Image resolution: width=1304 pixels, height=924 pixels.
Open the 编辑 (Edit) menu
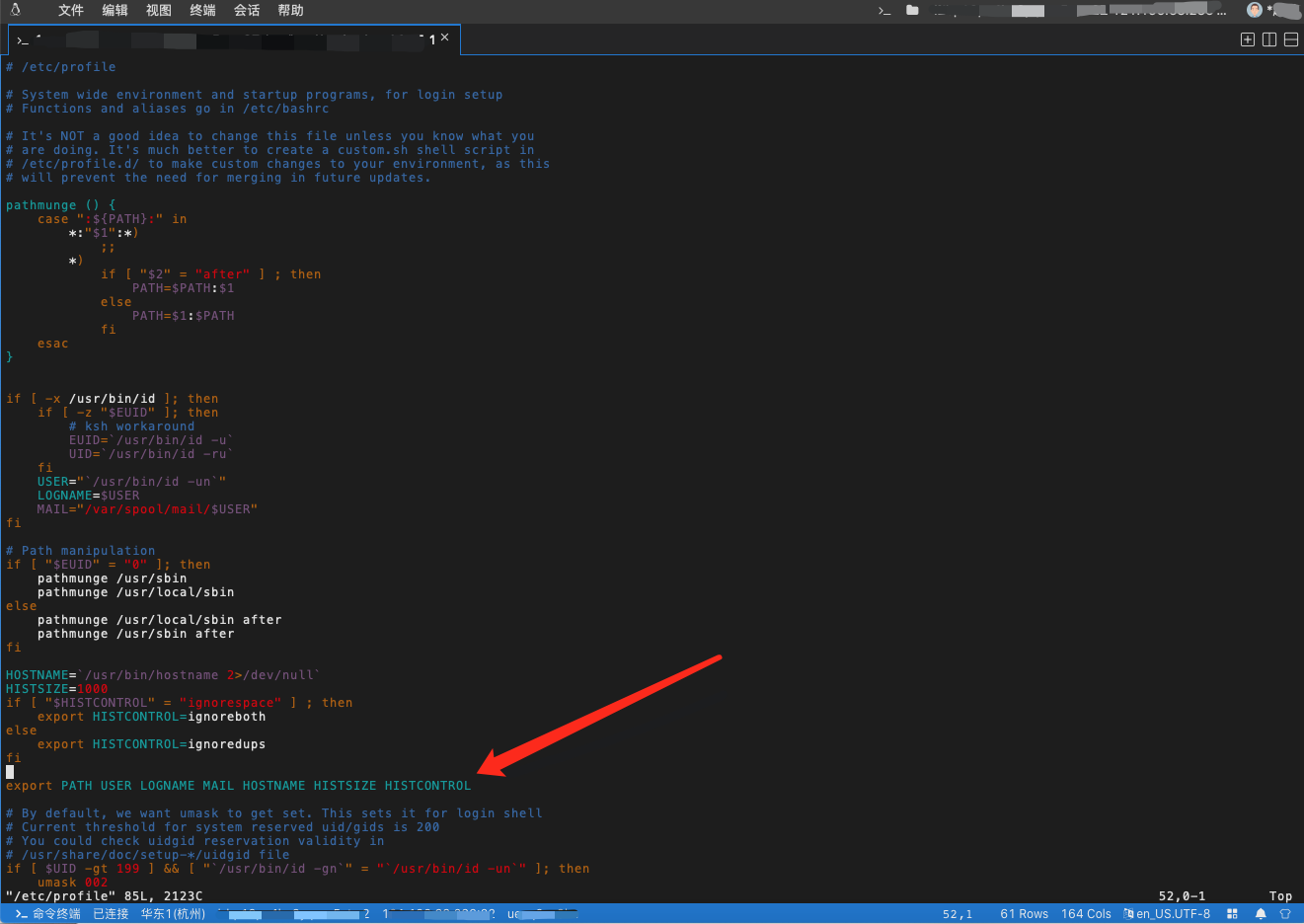115,10
